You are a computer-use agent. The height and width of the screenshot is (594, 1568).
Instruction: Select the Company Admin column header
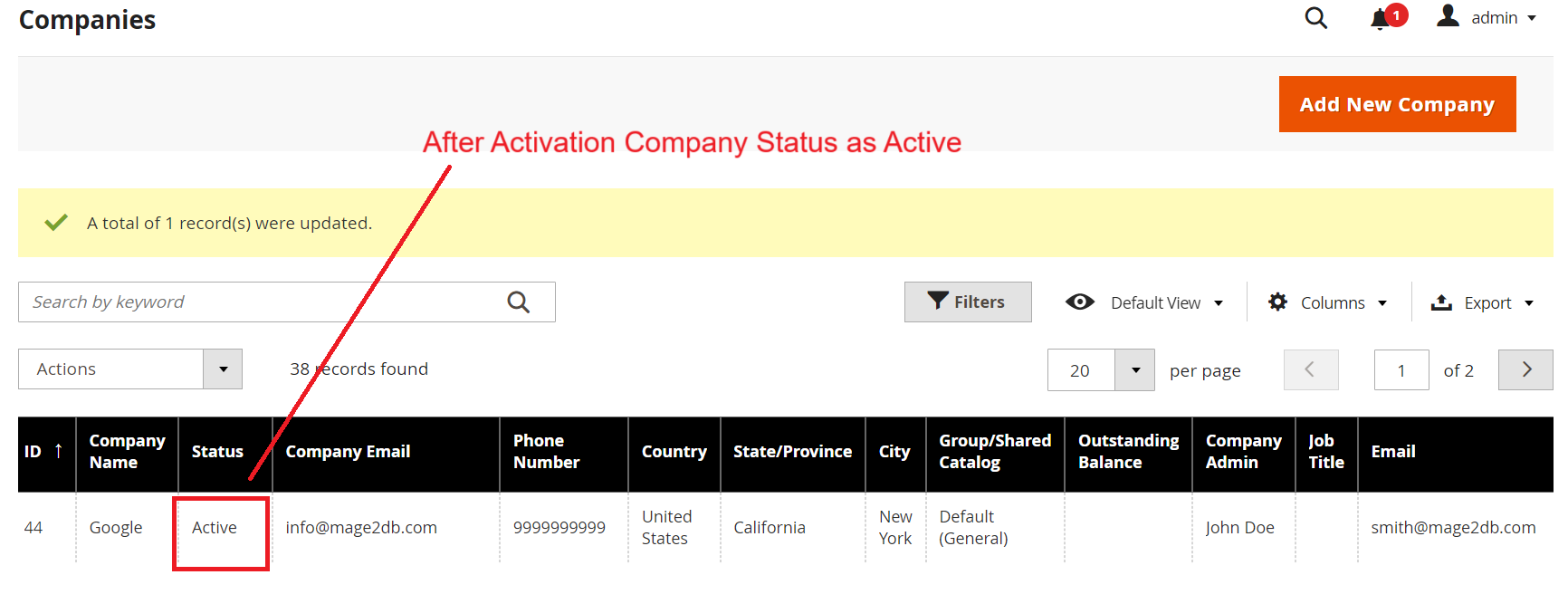click(x=1242, y=451)
